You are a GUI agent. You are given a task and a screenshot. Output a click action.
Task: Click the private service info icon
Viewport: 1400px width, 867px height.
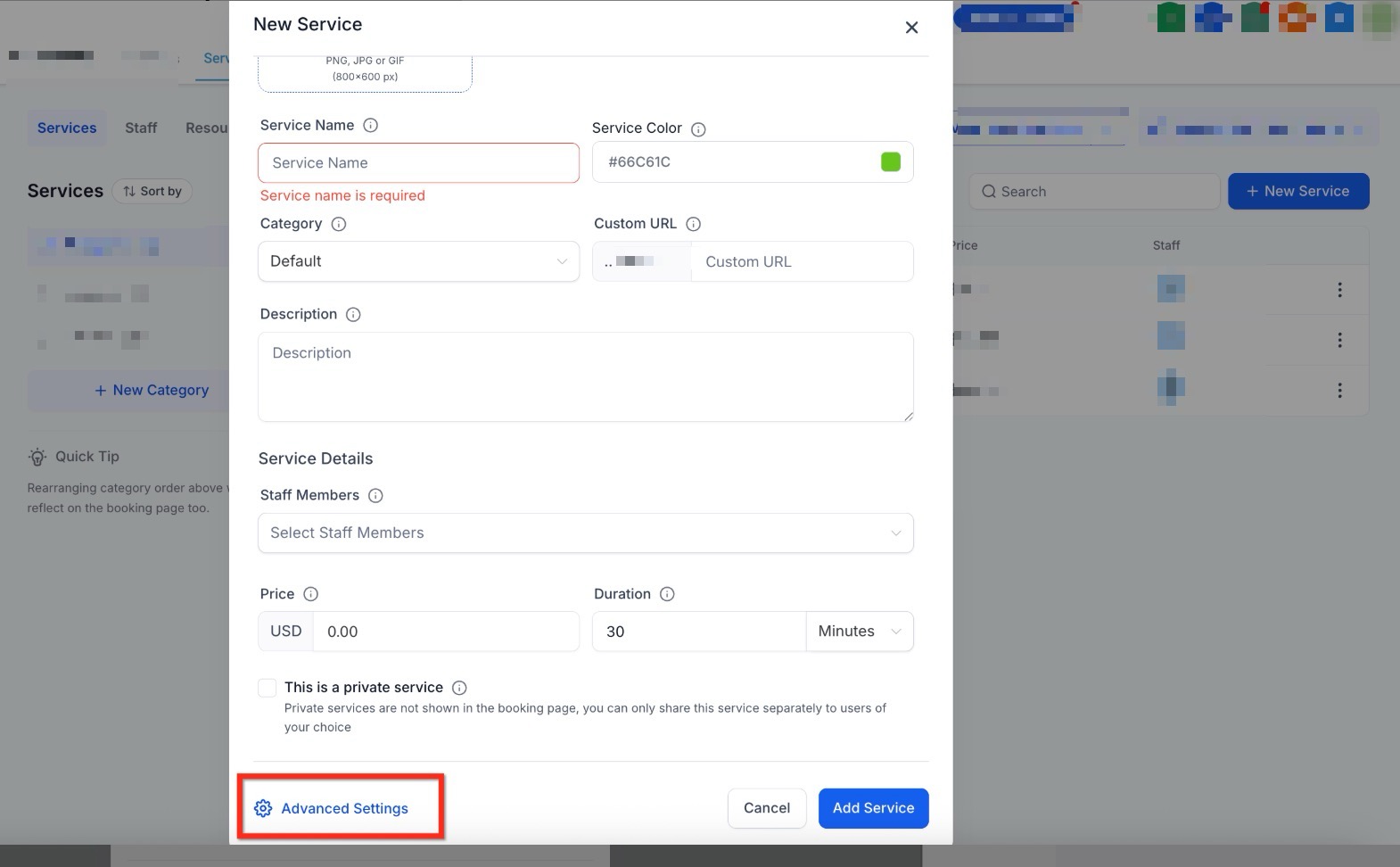459,688
